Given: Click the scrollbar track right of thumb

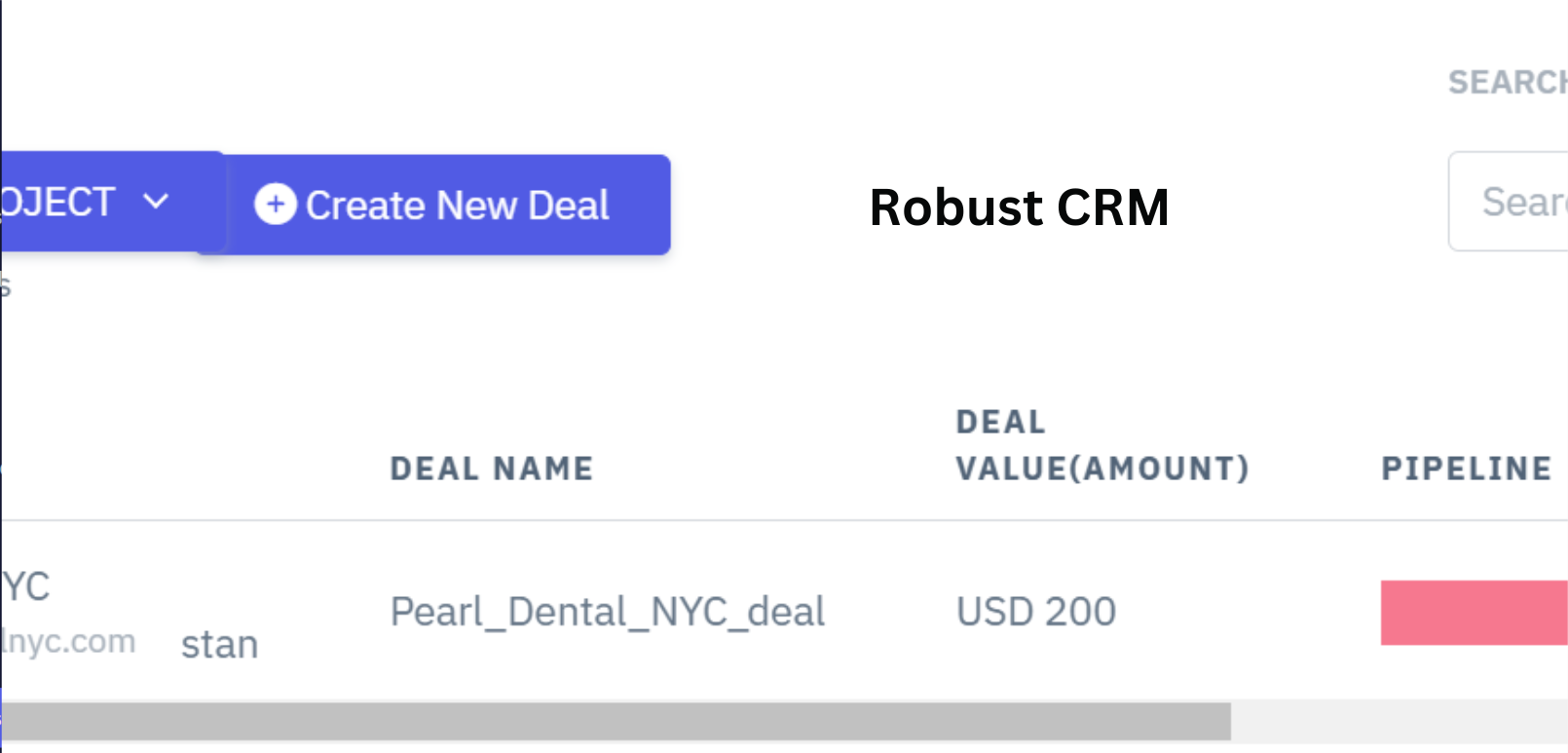Looking at the screenshot, I should pos(1399,722).
